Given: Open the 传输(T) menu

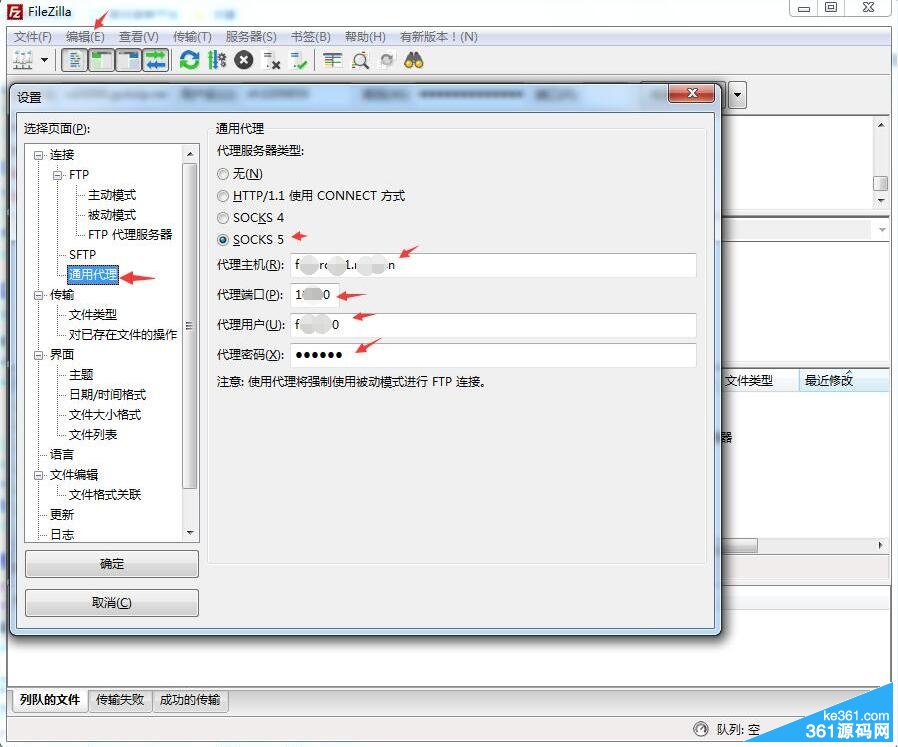Looking at the screenshot, I should tap(192, 37).
